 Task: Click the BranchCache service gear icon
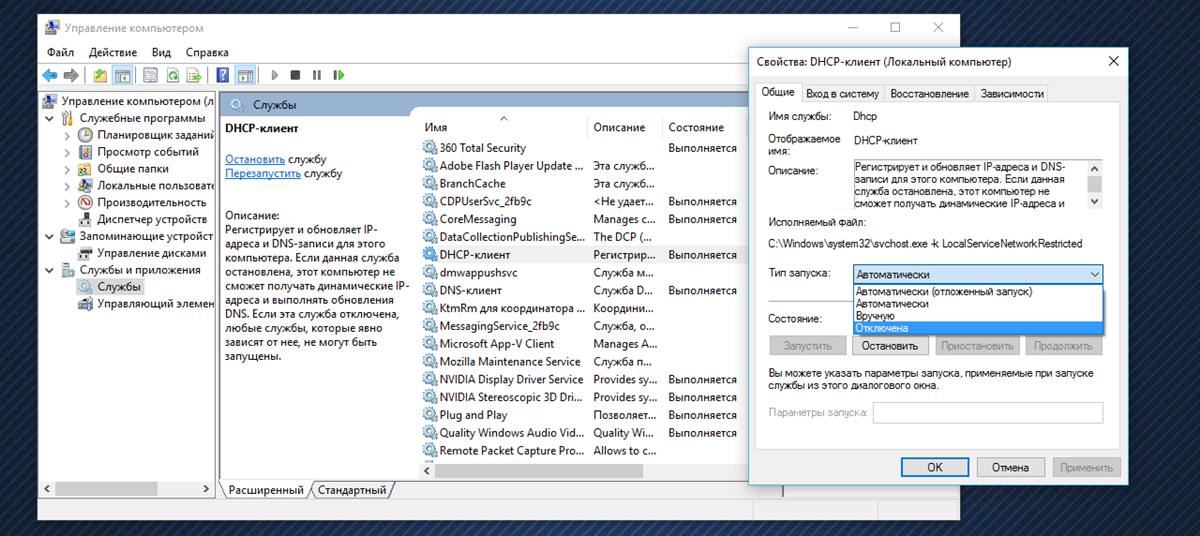click(430, 184)
